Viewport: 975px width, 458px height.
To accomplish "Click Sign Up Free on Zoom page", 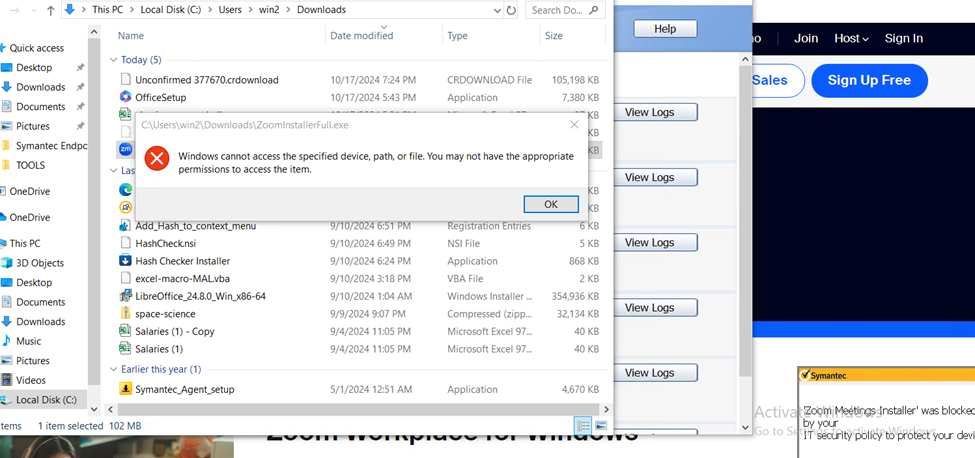I will pos(869,80).
